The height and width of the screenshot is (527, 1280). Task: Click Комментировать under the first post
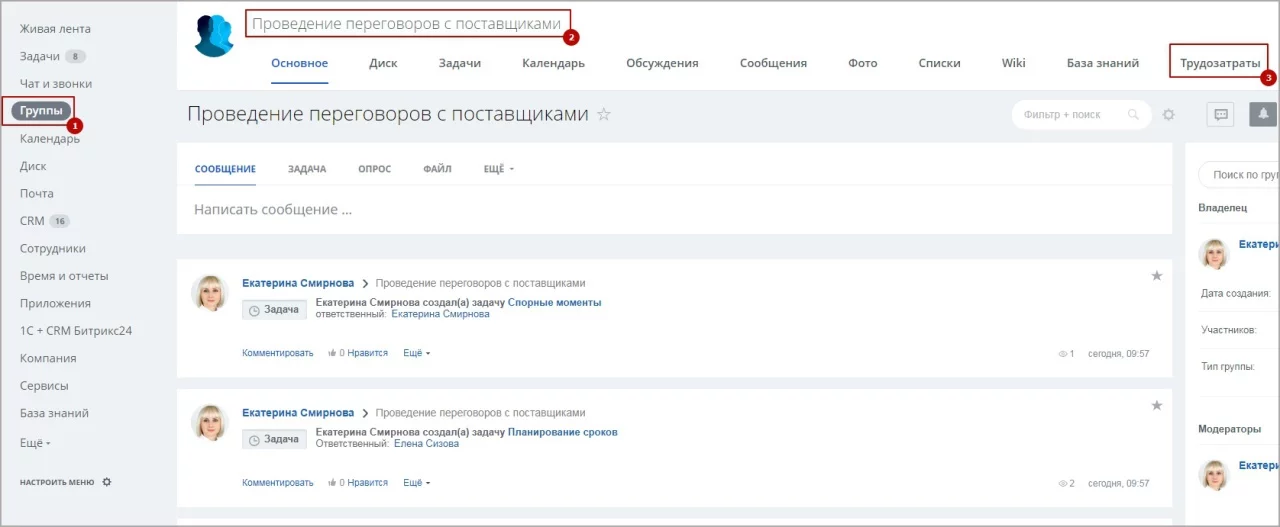pos(277,353)
